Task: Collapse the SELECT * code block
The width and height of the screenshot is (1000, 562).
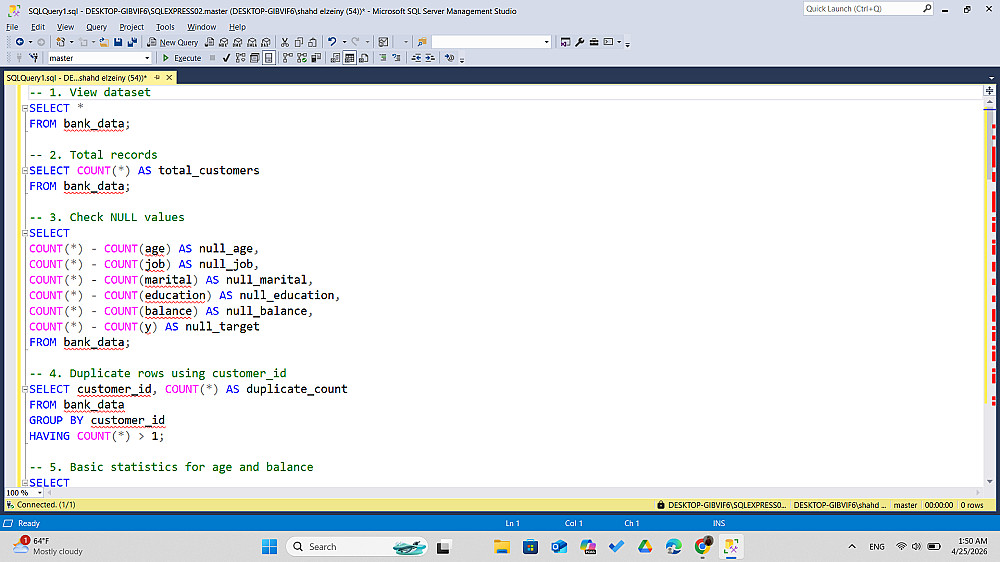Action: 25,108
